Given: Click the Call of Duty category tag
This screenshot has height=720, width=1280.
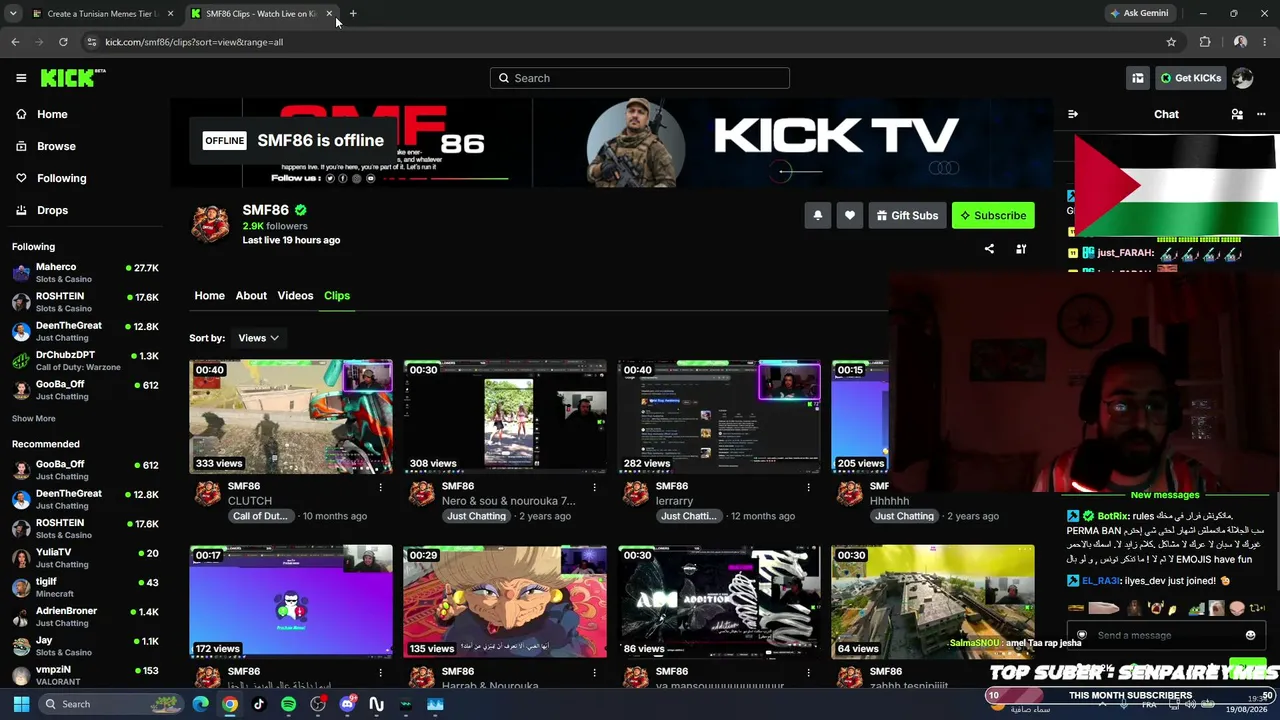Looking at the screenshot, I should (260, 516).
